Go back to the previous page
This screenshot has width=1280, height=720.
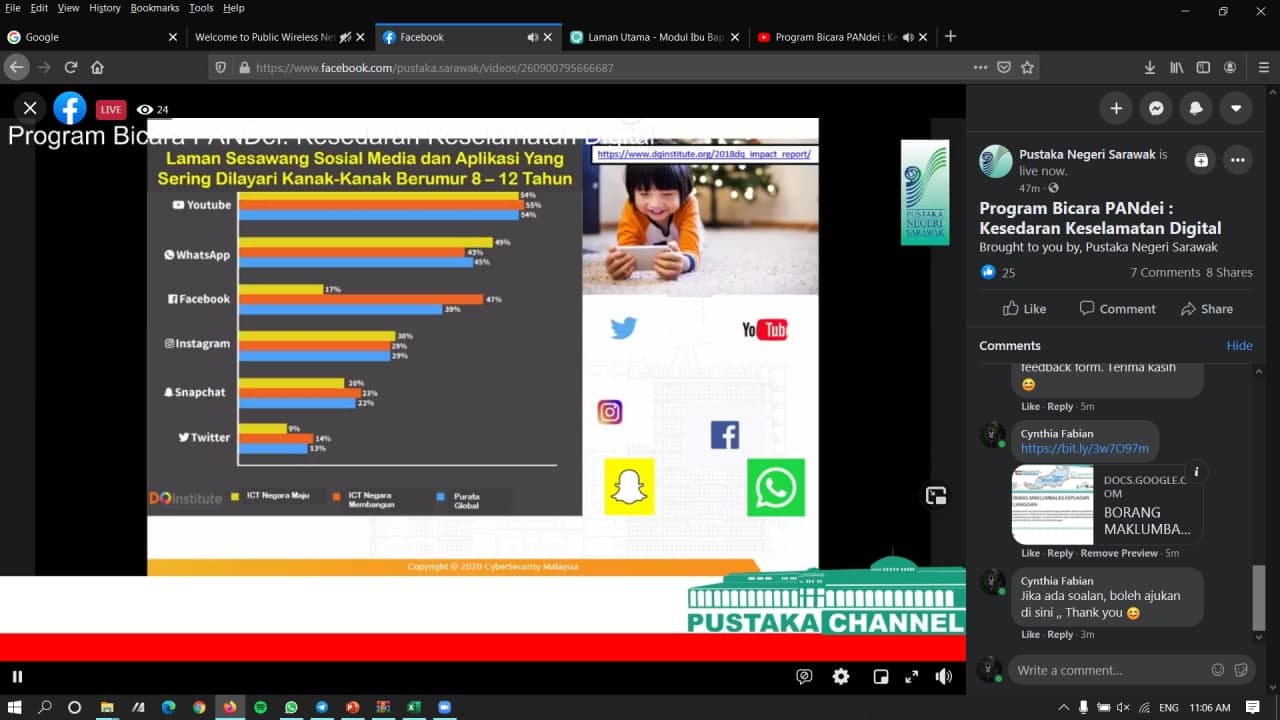tap(17, 68)
